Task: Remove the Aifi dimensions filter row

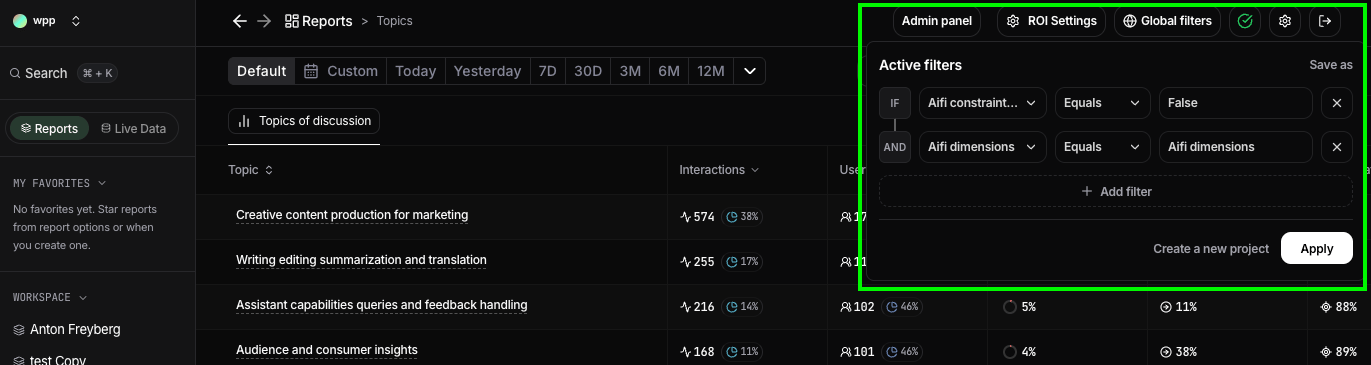Action: 1337,147
